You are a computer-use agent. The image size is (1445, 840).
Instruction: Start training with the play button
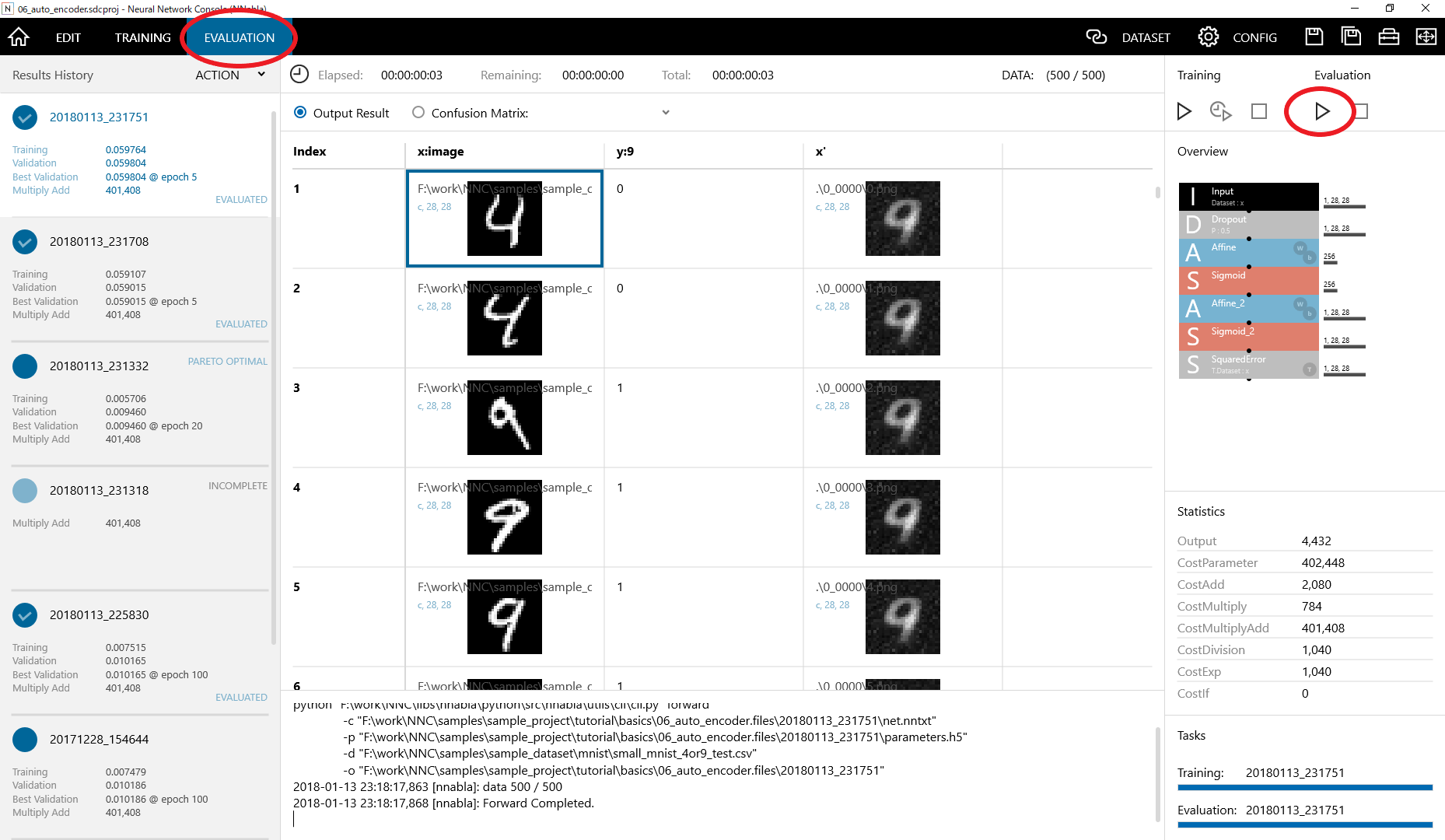1184,111
